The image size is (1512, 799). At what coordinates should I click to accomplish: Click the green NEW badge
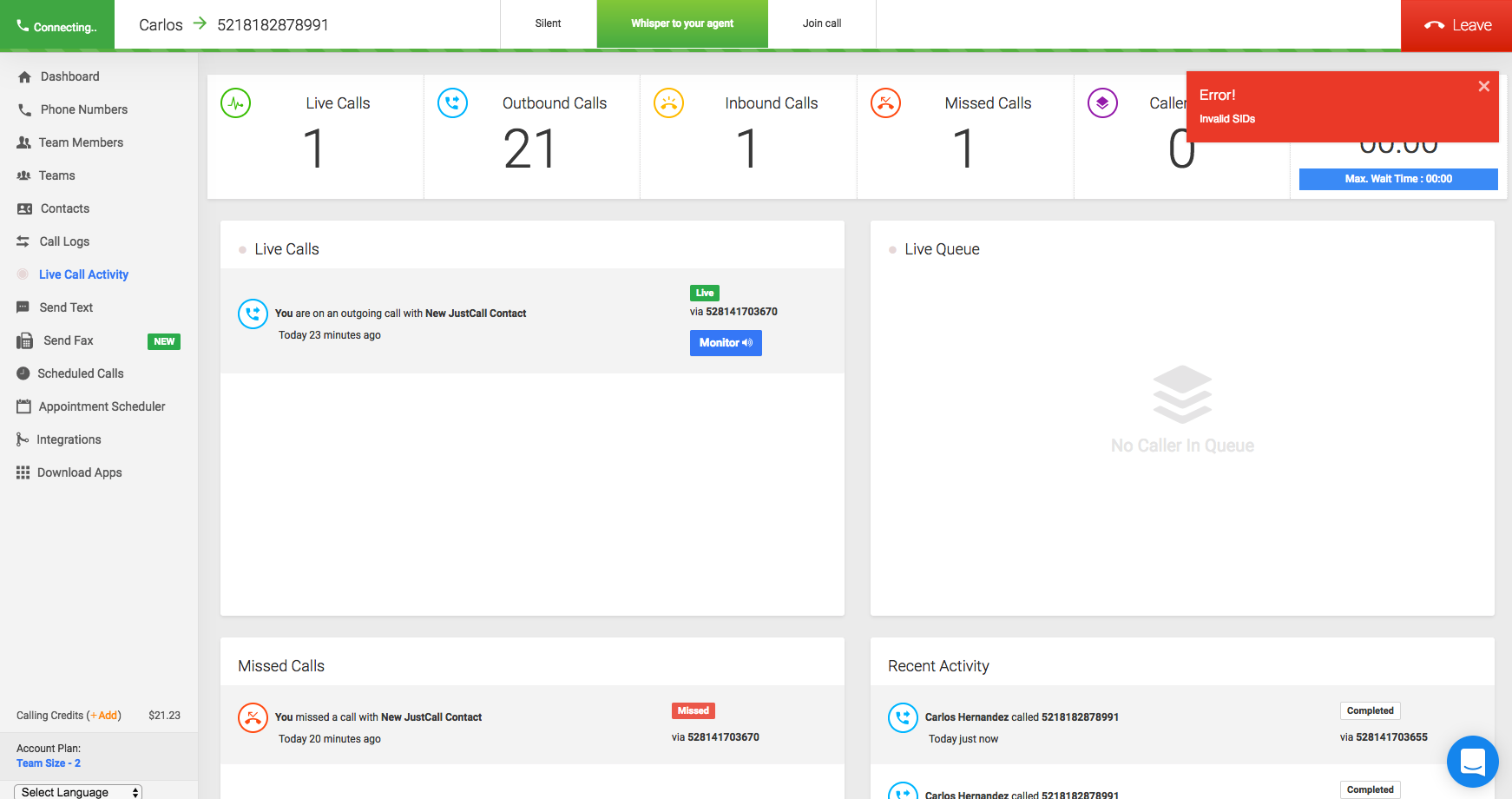click(164, 341)
